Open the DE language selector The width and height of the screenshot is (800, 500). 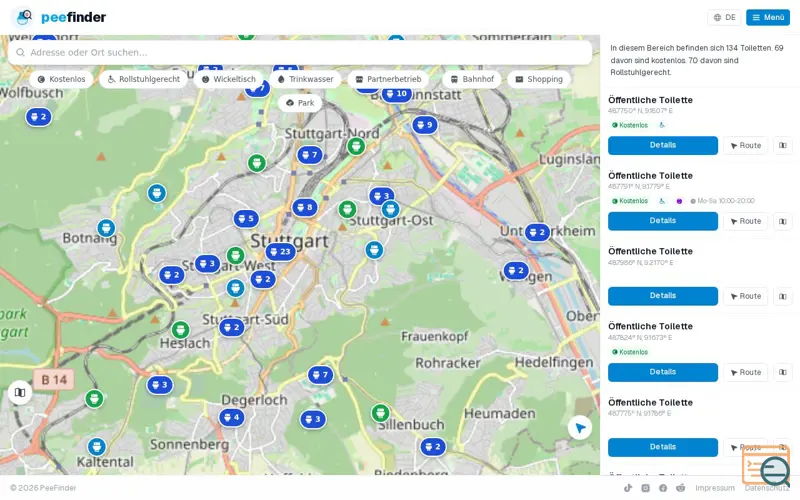tap(724, 17)
